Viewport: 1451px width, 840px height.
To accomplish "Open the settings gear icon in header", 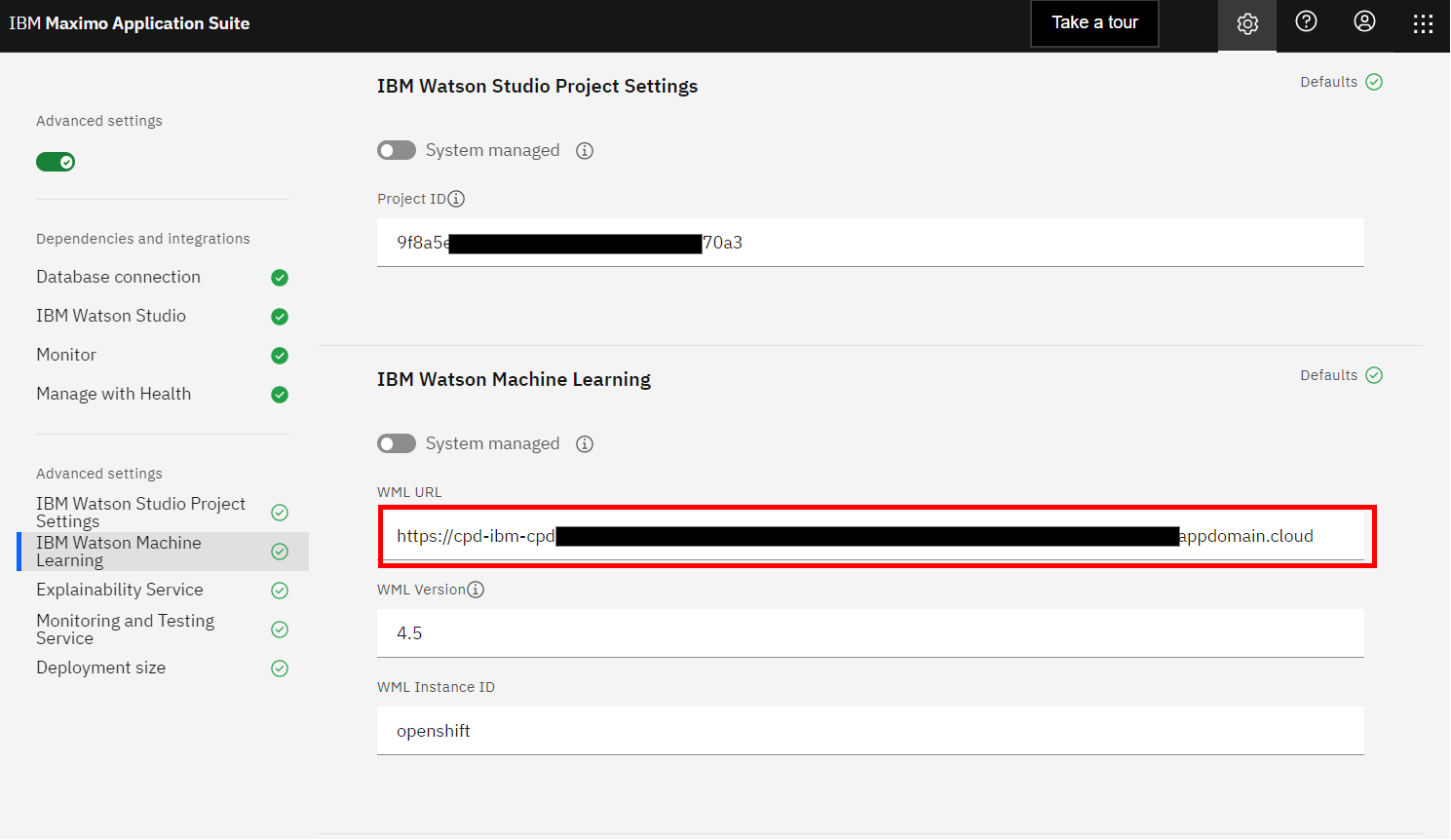I will coord(1247,23).
